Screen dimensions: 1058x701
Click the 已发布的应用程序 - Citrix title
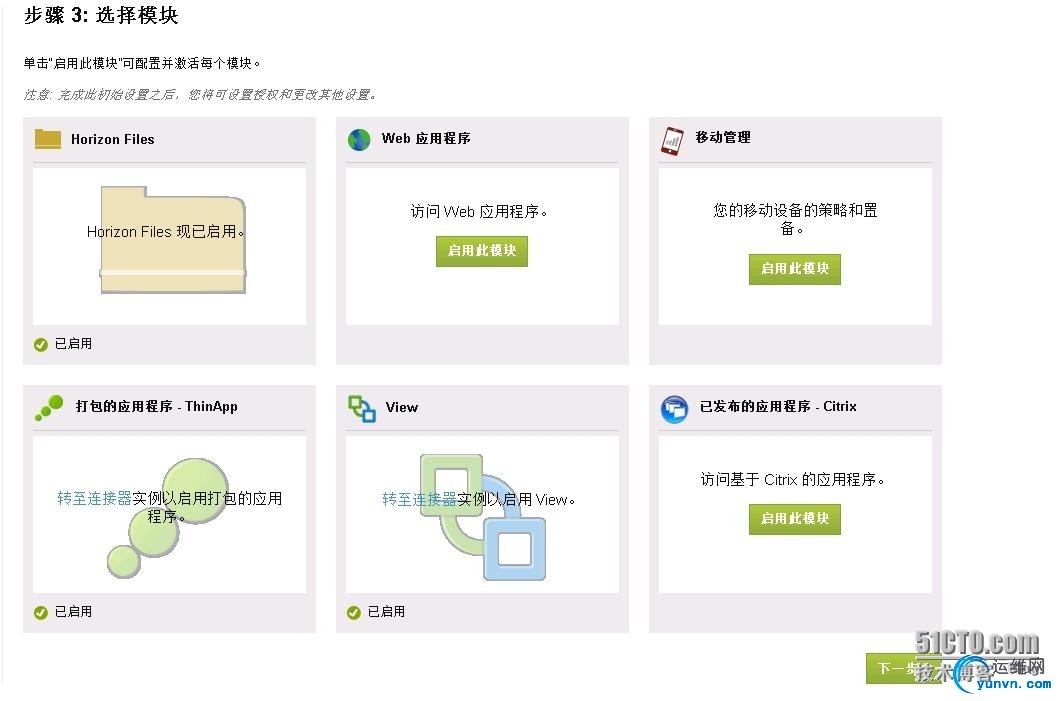pos(777,407)
